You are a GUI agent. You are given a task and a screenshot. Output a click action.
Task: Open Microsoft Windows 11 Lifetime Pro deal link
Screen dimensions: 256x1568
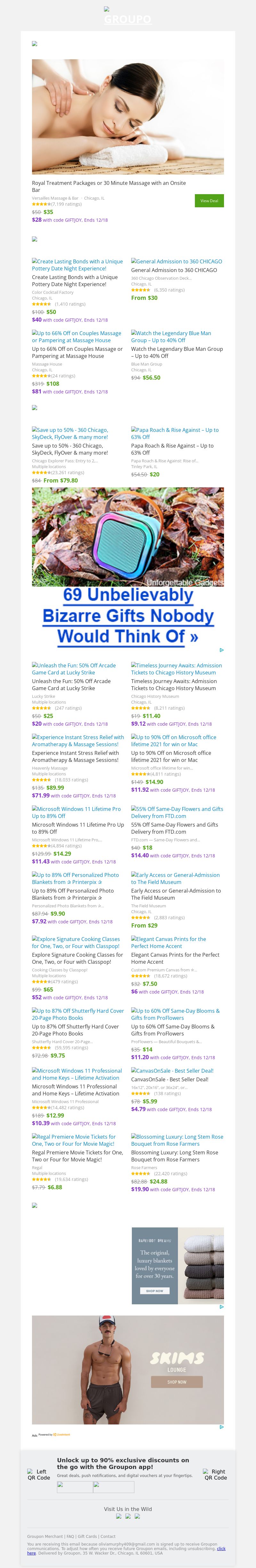pos(76,813)
